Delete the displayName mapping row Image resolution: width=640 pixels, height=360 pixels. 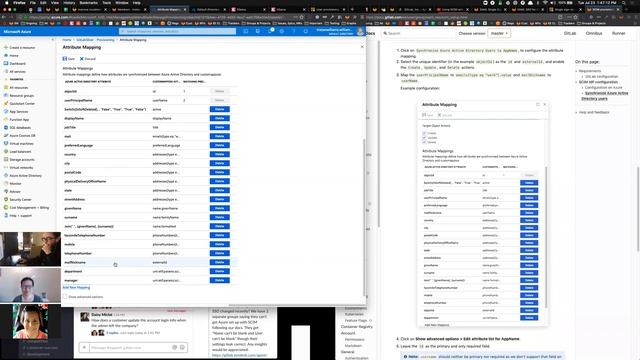click(x=220, y=118)
